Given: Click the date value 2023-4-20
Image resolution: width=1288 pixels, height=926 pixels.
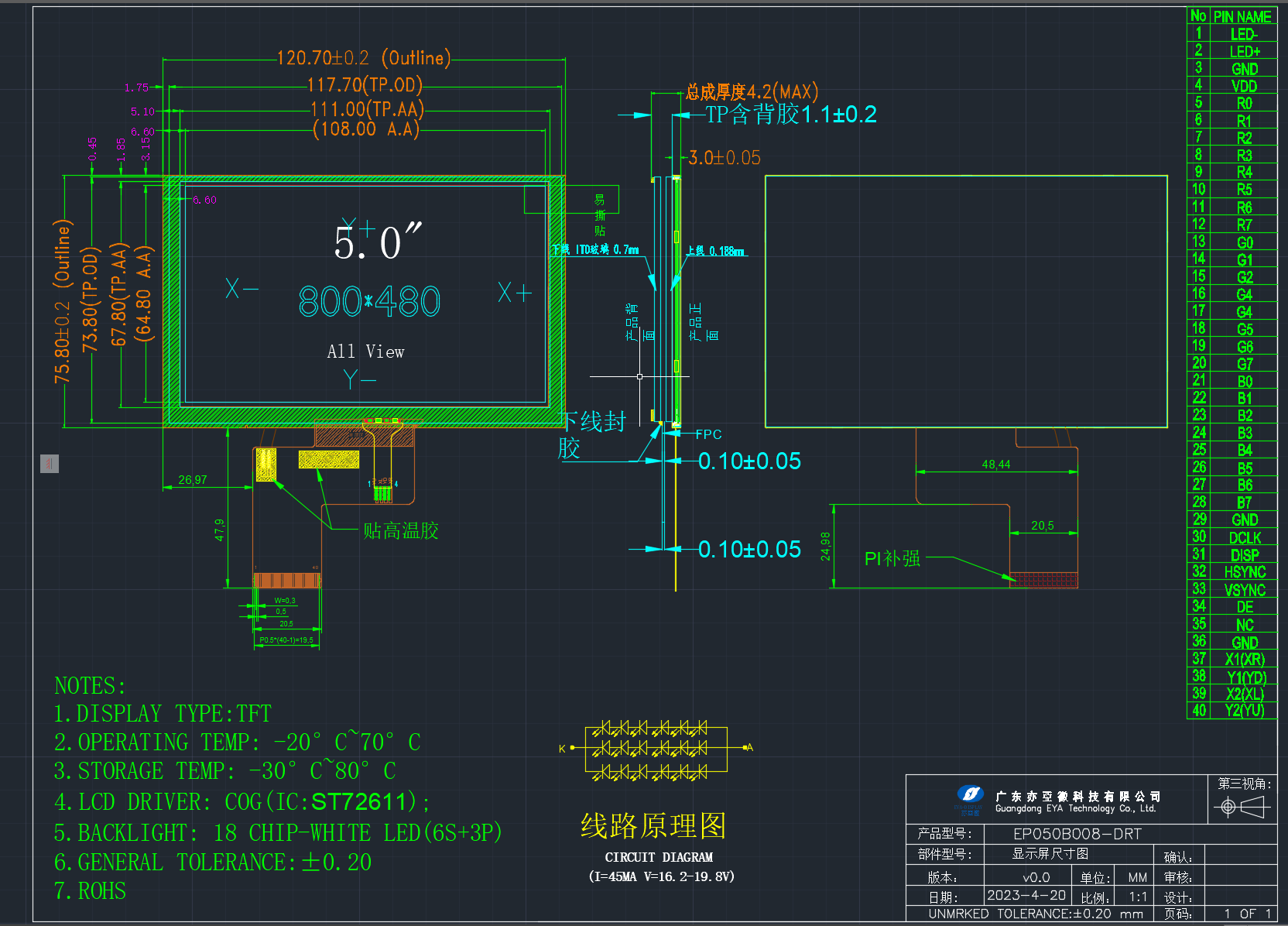Looking at the screenshot, I should coord(1026,895).
